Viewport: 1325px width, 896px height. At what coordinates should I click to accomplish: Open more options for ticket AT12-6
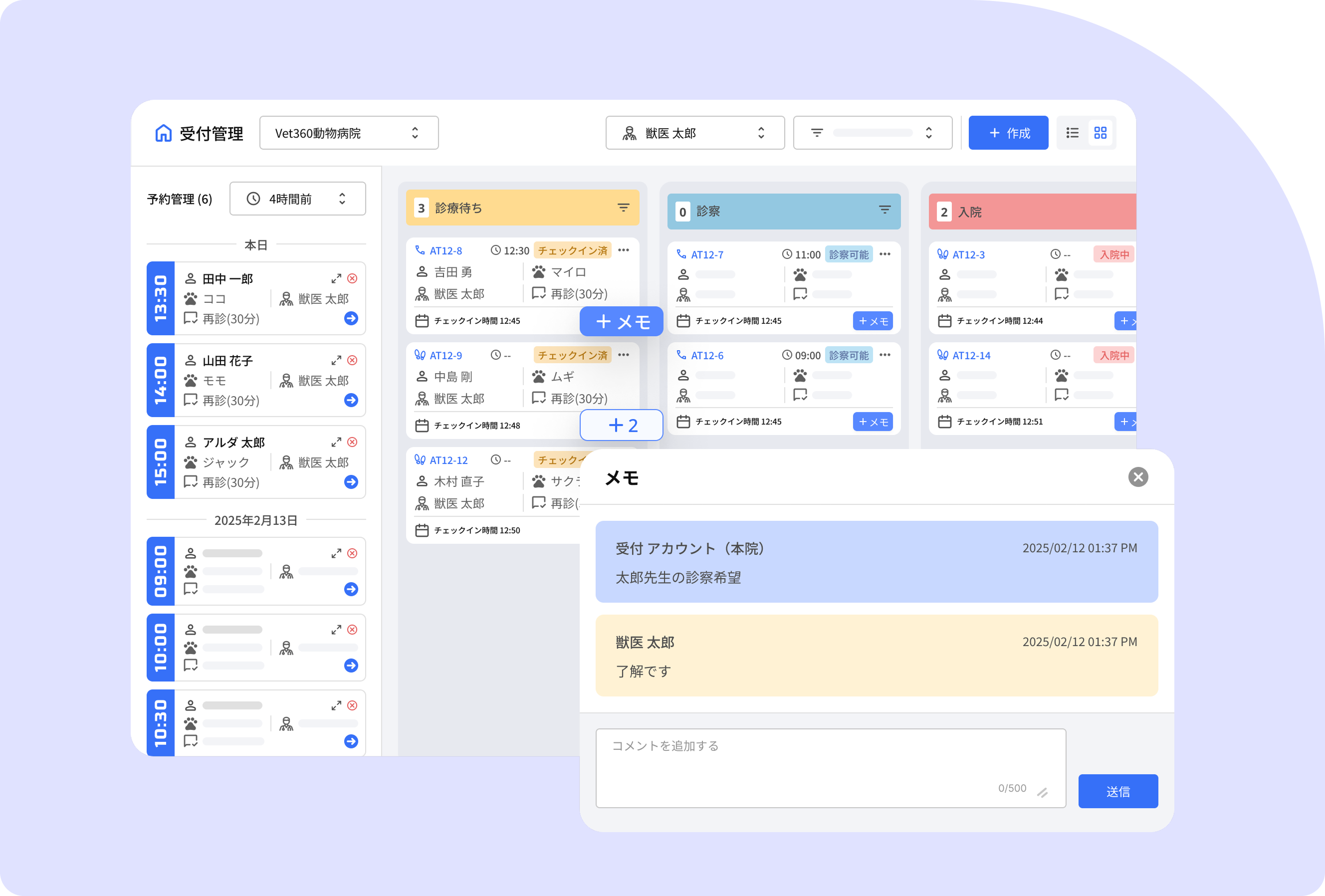pyautogui.click(x=885, y=355)
